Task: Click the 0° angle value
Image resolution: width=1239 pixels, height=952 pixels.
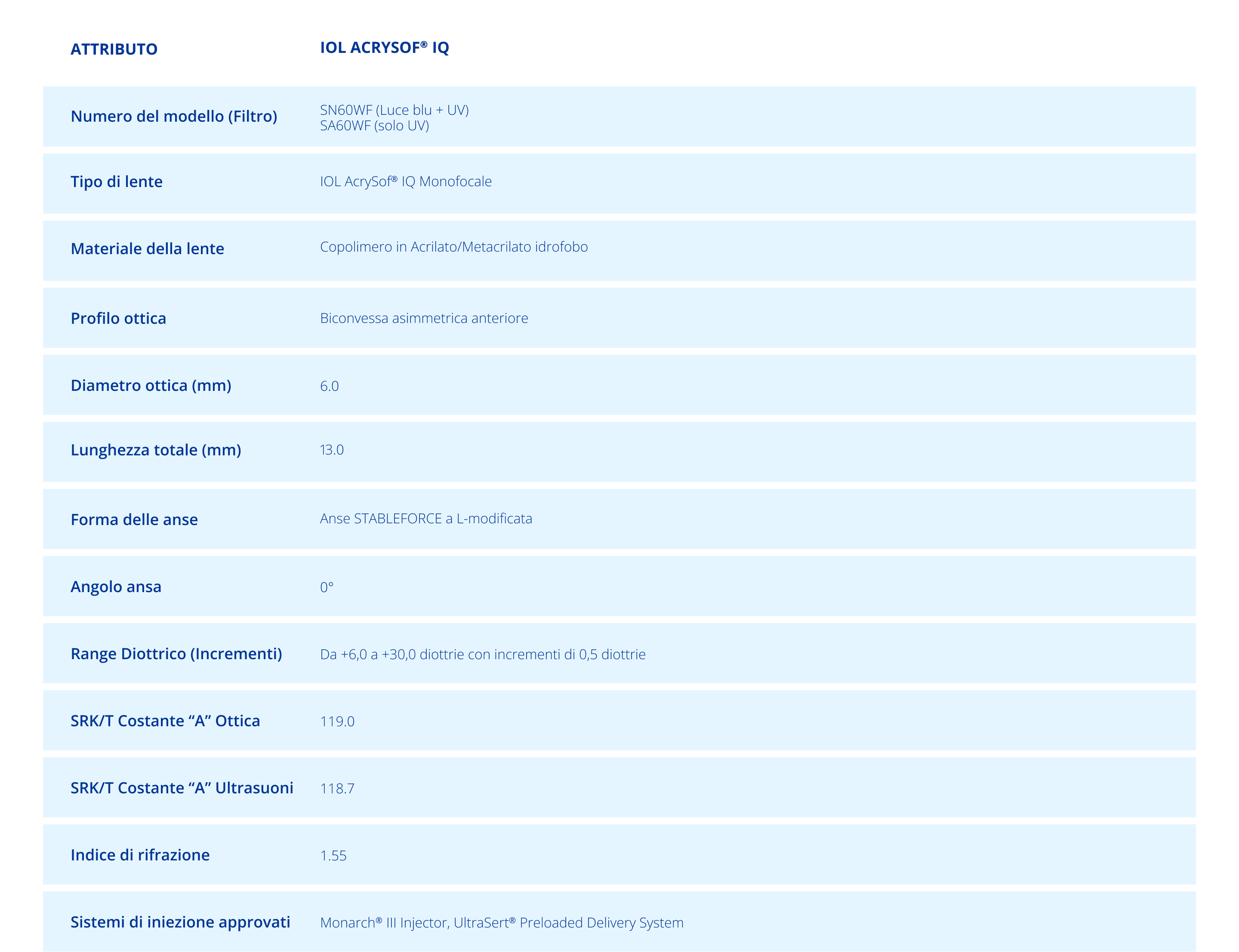Action: [x=327, y=587]
